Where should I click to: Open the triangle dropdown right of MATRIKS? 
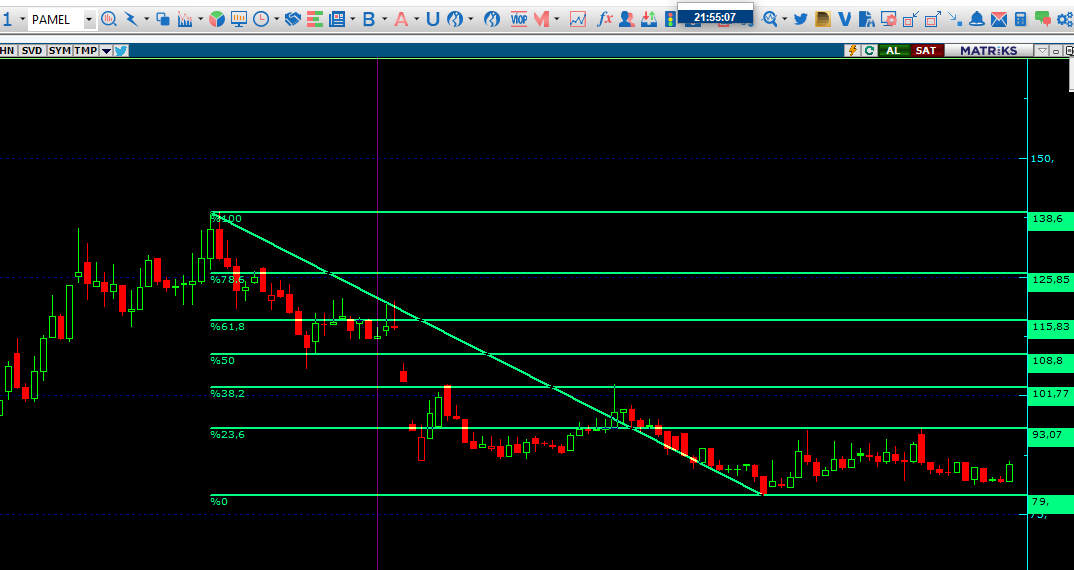pos(1042,51)
